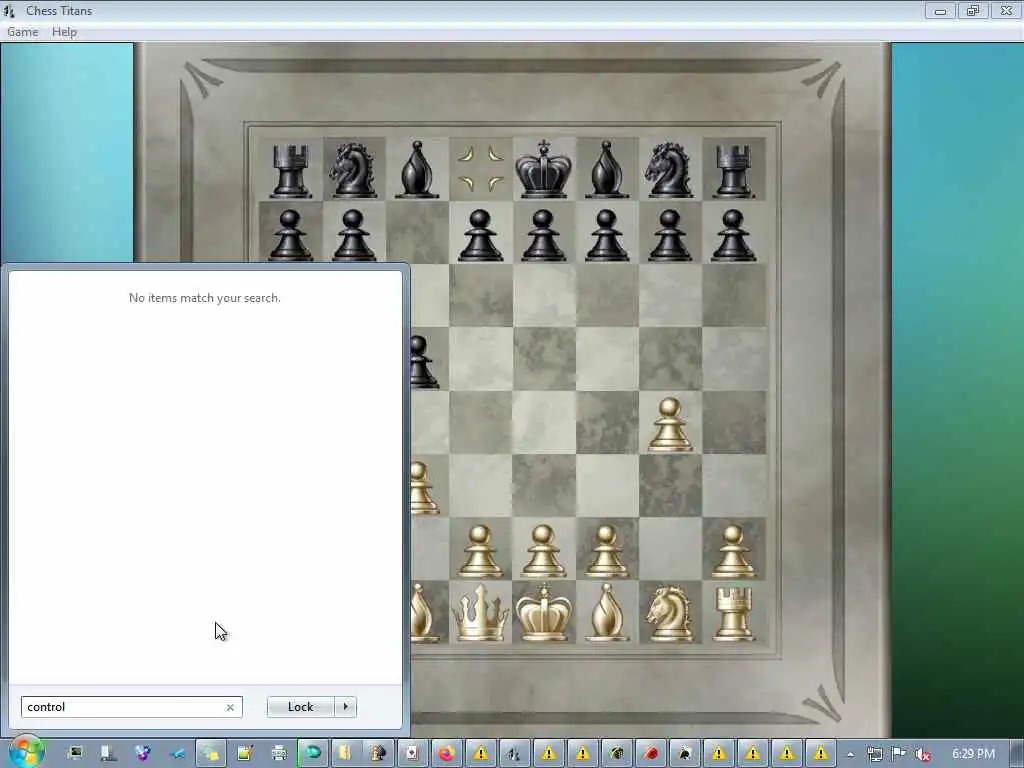Select the white rook on h1
The image size is (1024, 768).
pyautogui.click(x=733, y=614)
